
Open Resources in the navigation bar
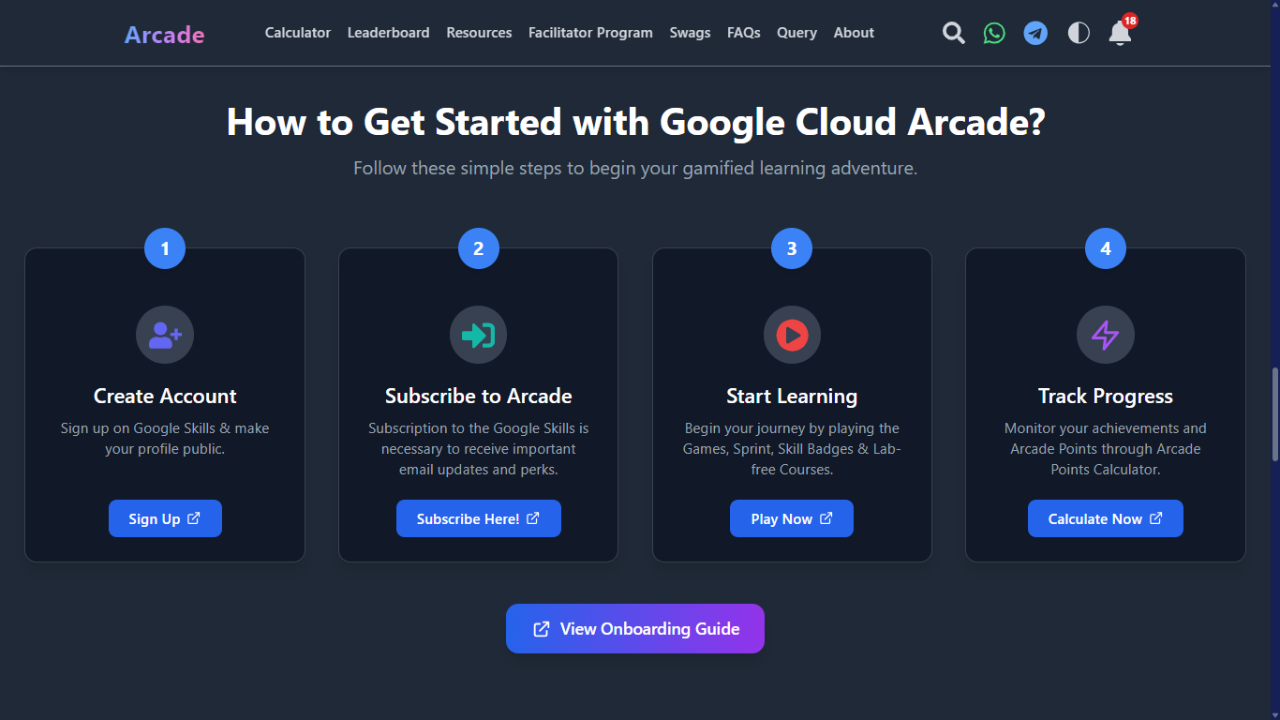point(479,33)
